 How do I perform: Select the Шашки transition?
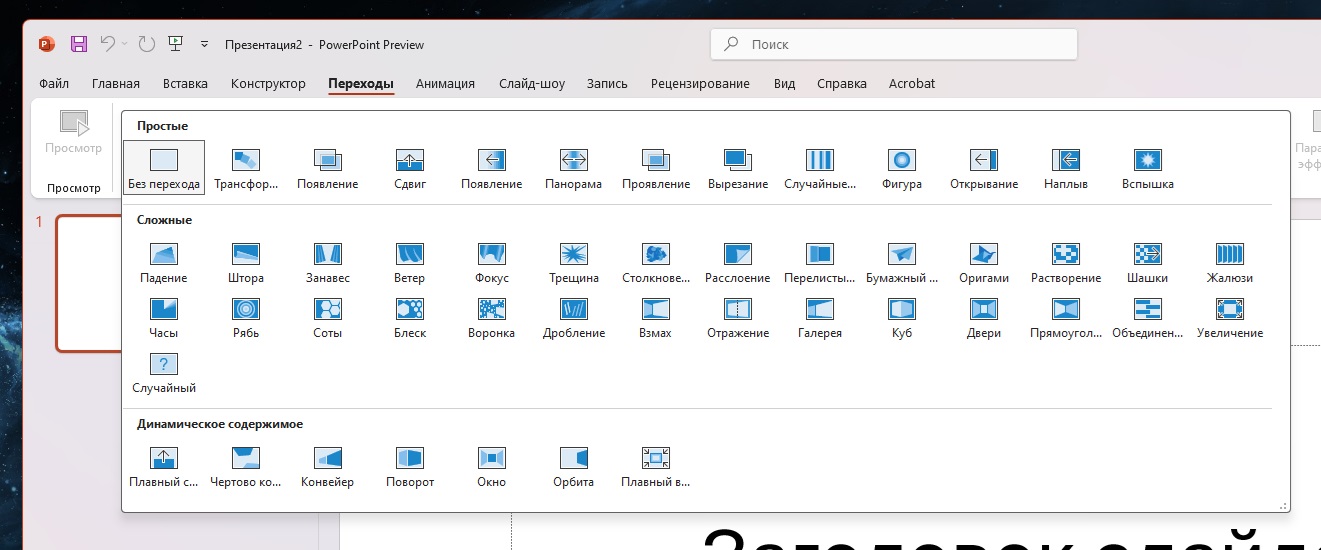click(x=1148, y=261)
